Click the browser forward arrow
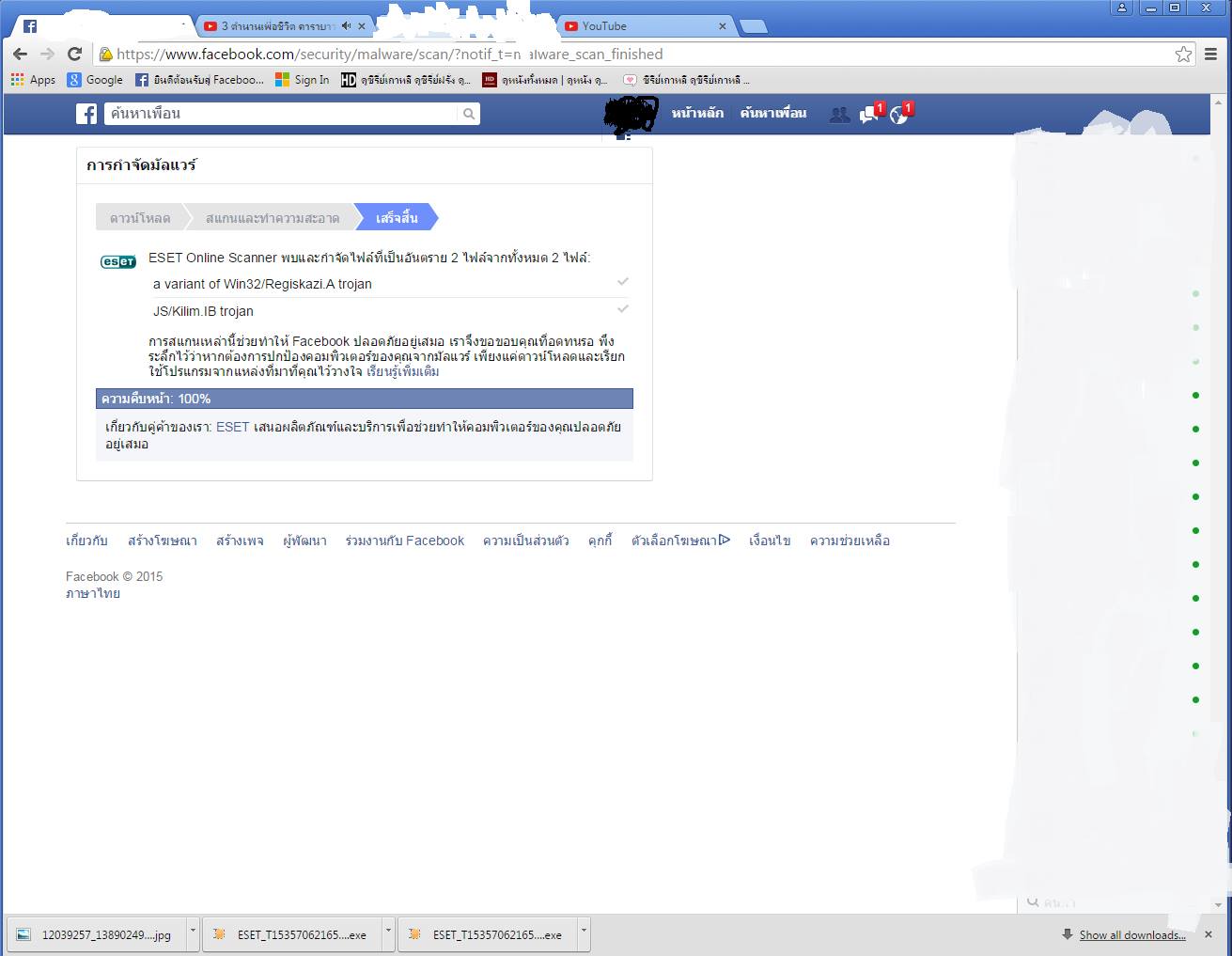Viewport: 1232px width, 956px height. pyautogui.click(x=47, y=54)
